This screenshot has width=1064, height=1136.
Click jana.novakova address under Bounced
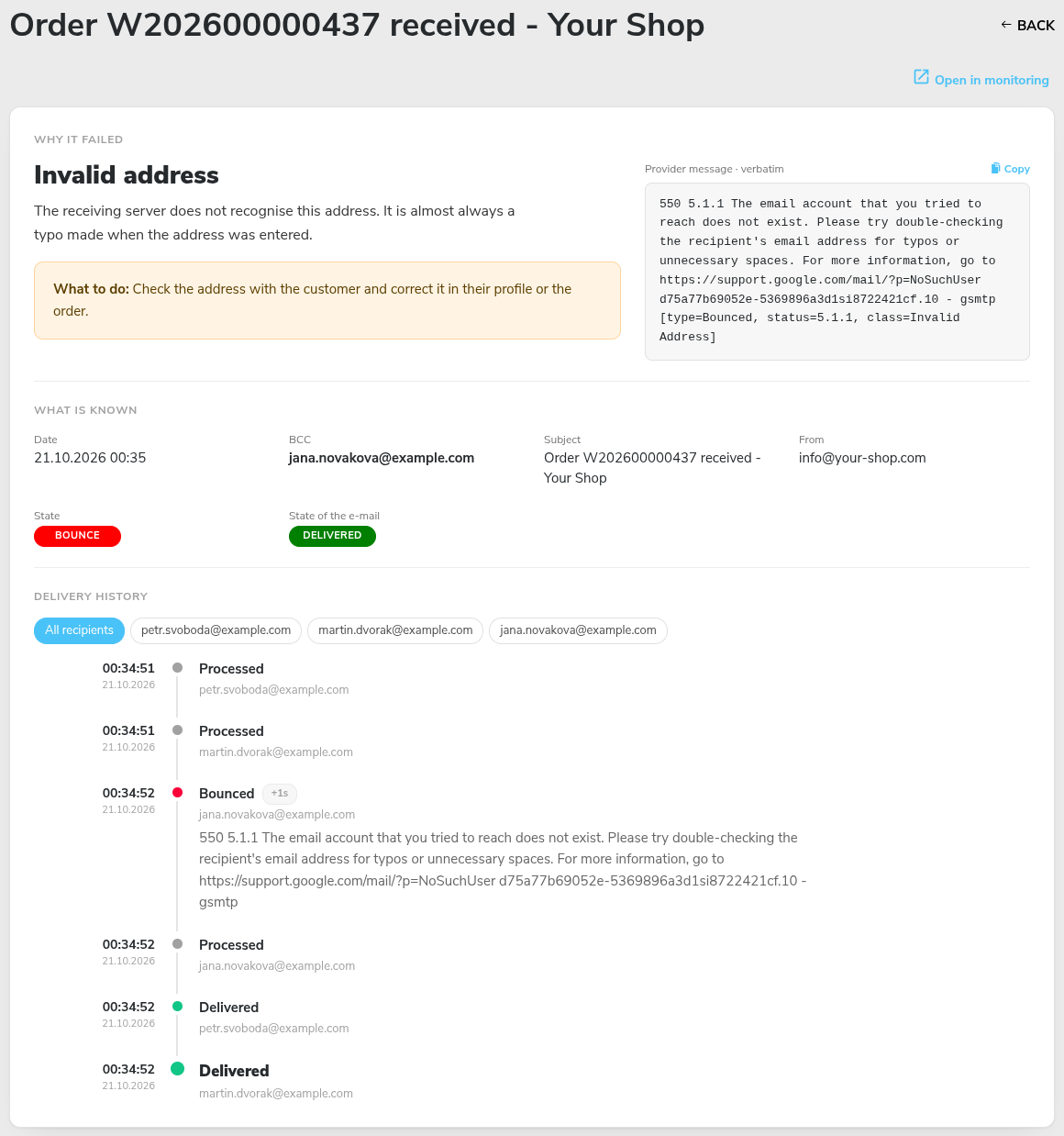(277, 815)
